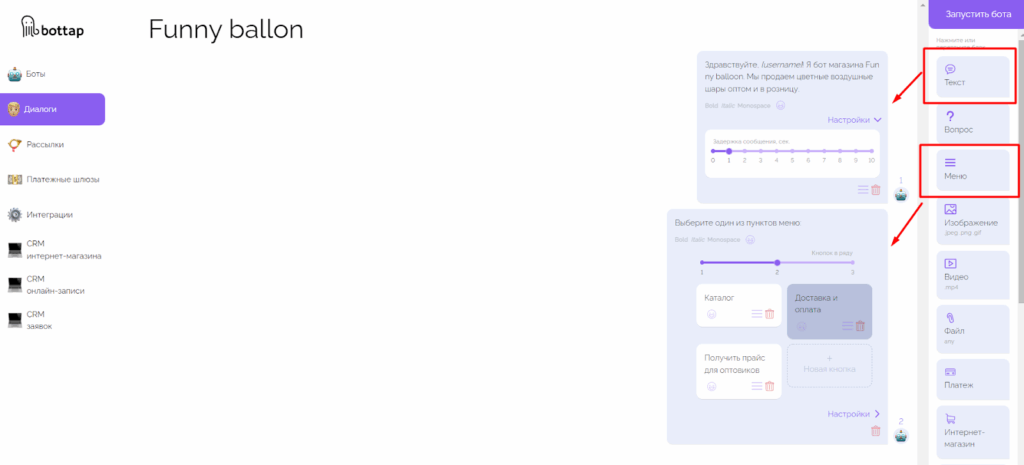Toggle Bold formatting in greeting message

click(x=711, y=106)
